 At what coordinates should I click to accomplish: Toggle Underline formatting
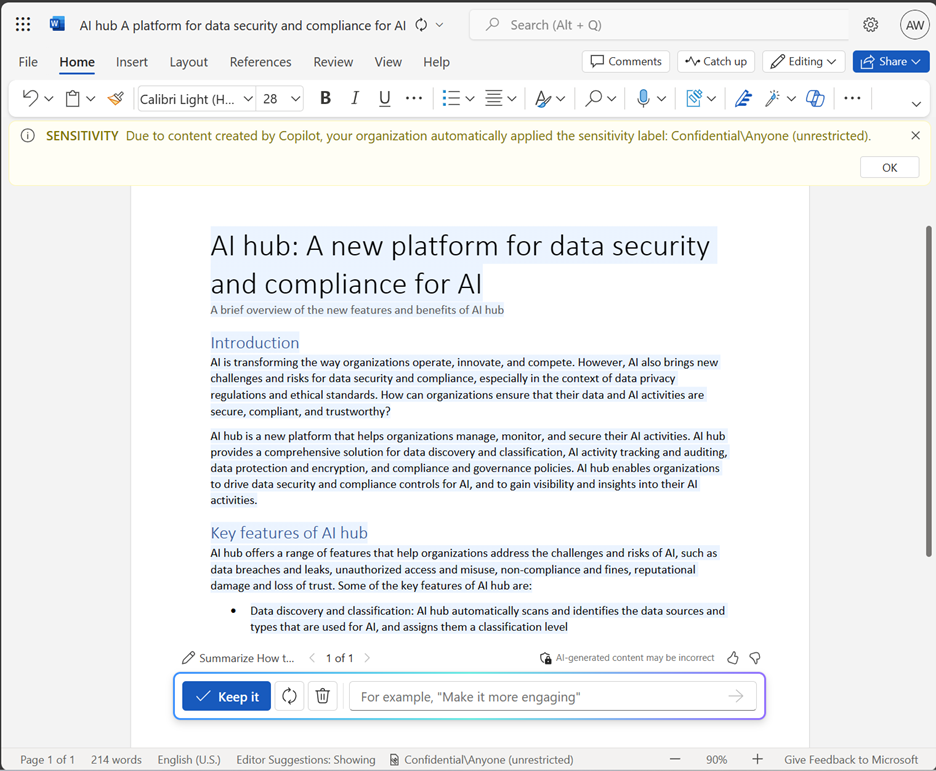pyautogui.click(x=384, y=98)
